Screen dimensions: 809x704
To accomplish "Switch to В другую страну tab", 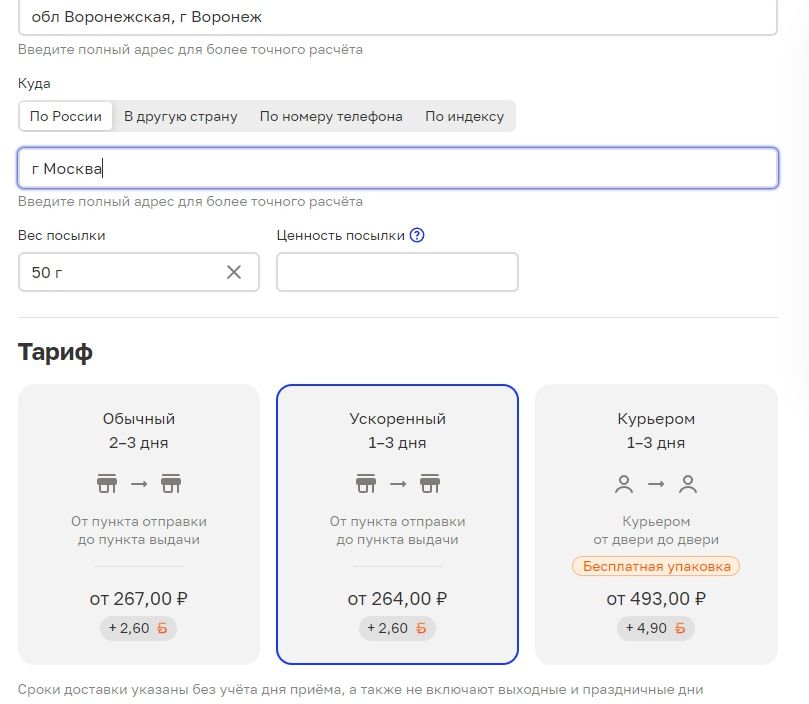I will click(x=181, y=116).
